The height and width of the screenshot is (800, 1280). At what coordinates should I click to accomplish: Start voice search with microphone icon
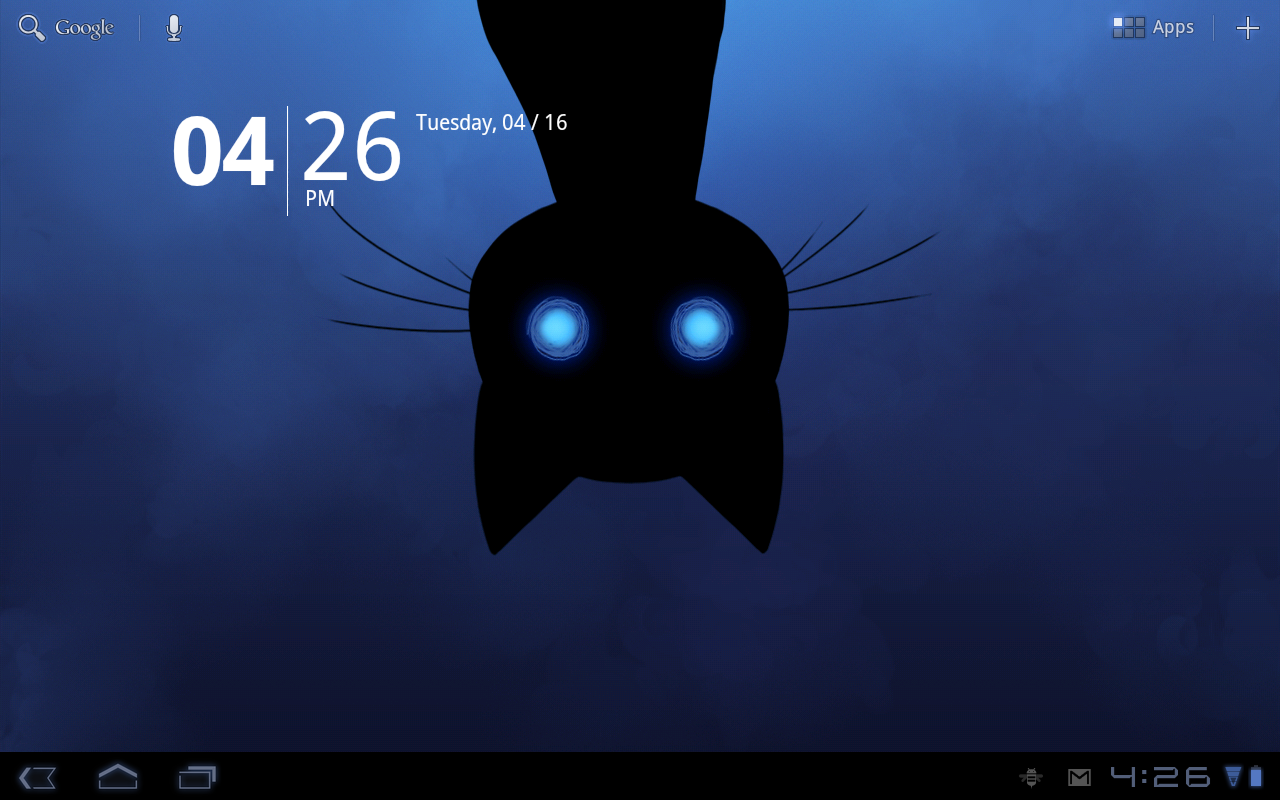point(174,28)
